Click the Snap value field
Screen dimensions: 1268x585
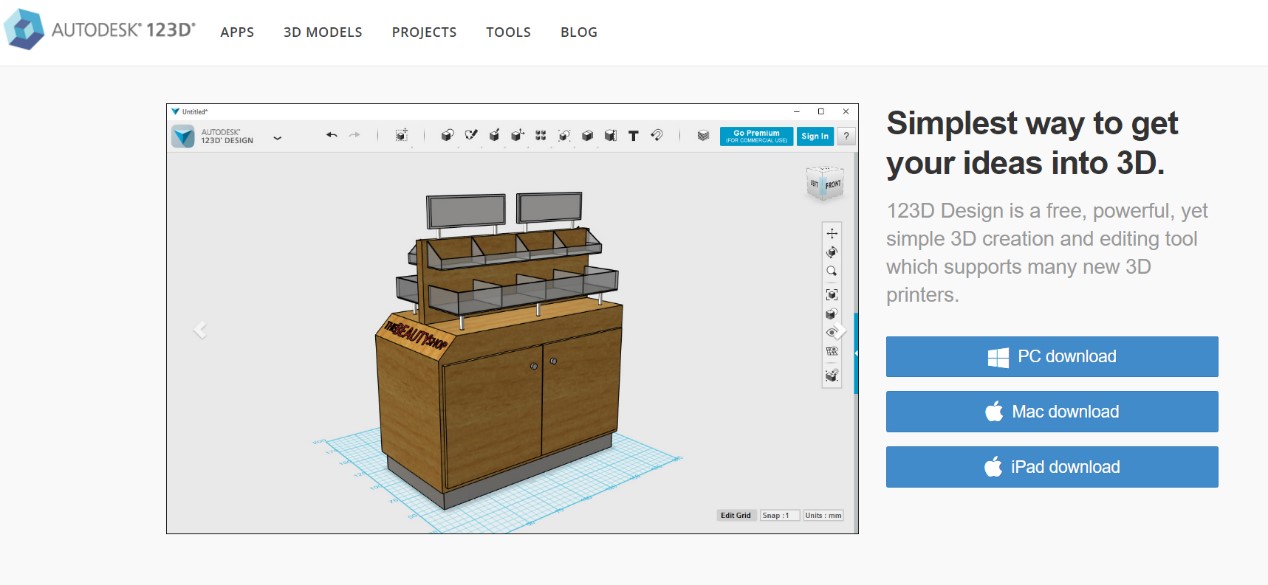(779, 515)
